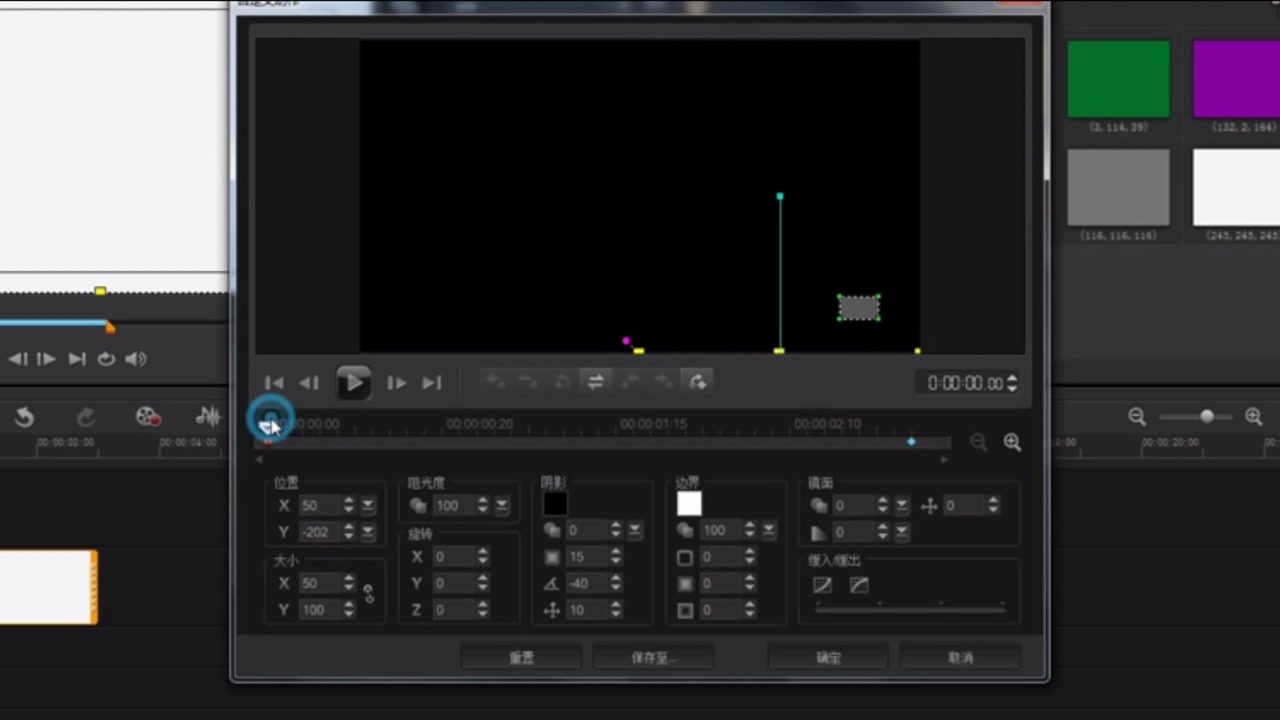Pick the green color clip in the library

click(1118, 79)
